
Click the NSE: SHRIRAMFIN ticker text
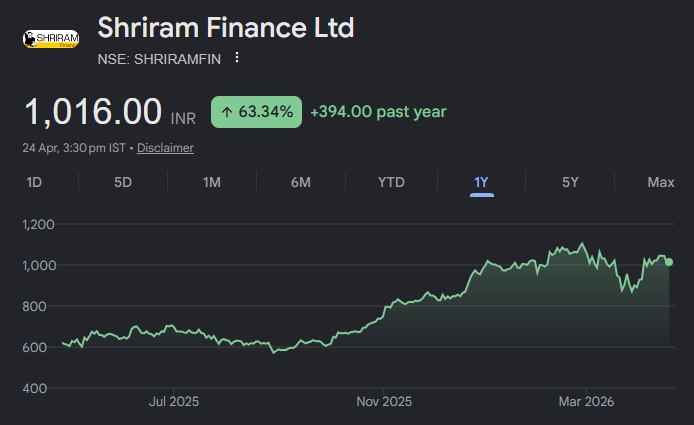tap(159, 59)
